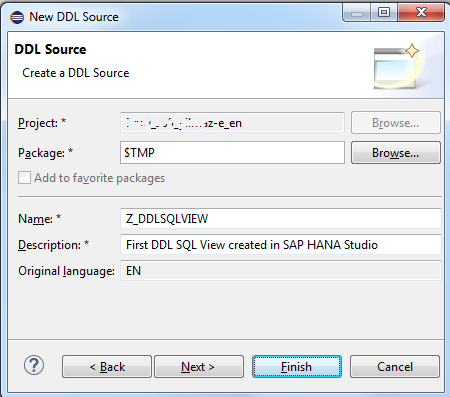Viewport: 450px width, 397px height.
Task: Click the Original language field EN
Action: click(281, 271)
